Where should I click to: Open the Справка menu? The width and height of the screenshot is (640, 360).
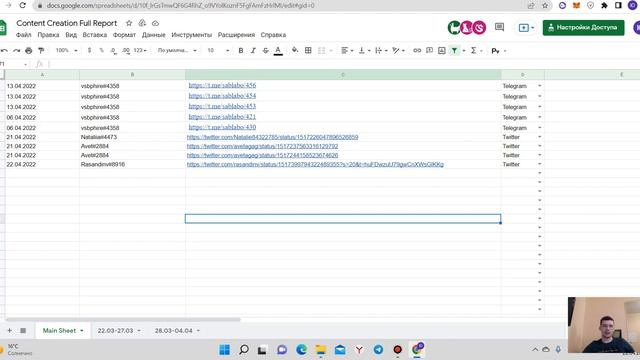point(273,35)
